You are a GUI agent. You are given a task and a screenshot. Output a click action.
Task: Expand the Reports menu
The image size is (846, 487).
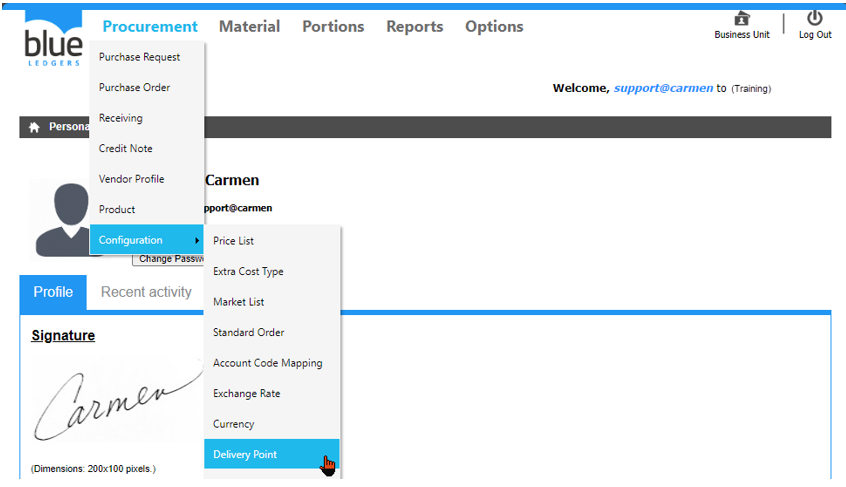(x=414, y=27)
